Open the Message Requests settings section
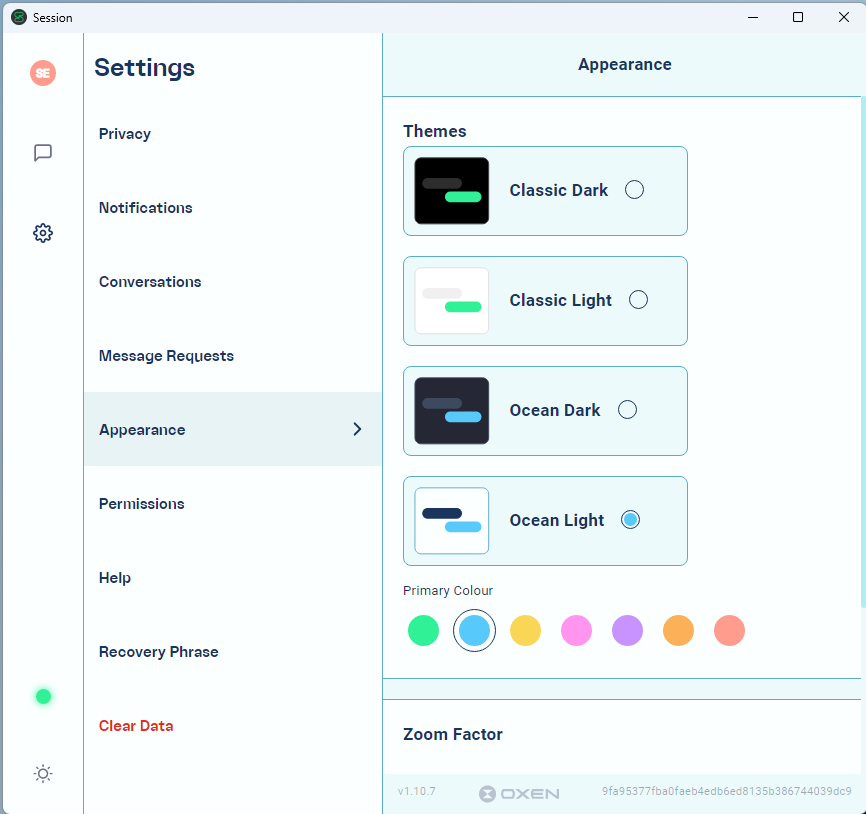Viewport: 866px width, 814px height. tap(233, 356)
